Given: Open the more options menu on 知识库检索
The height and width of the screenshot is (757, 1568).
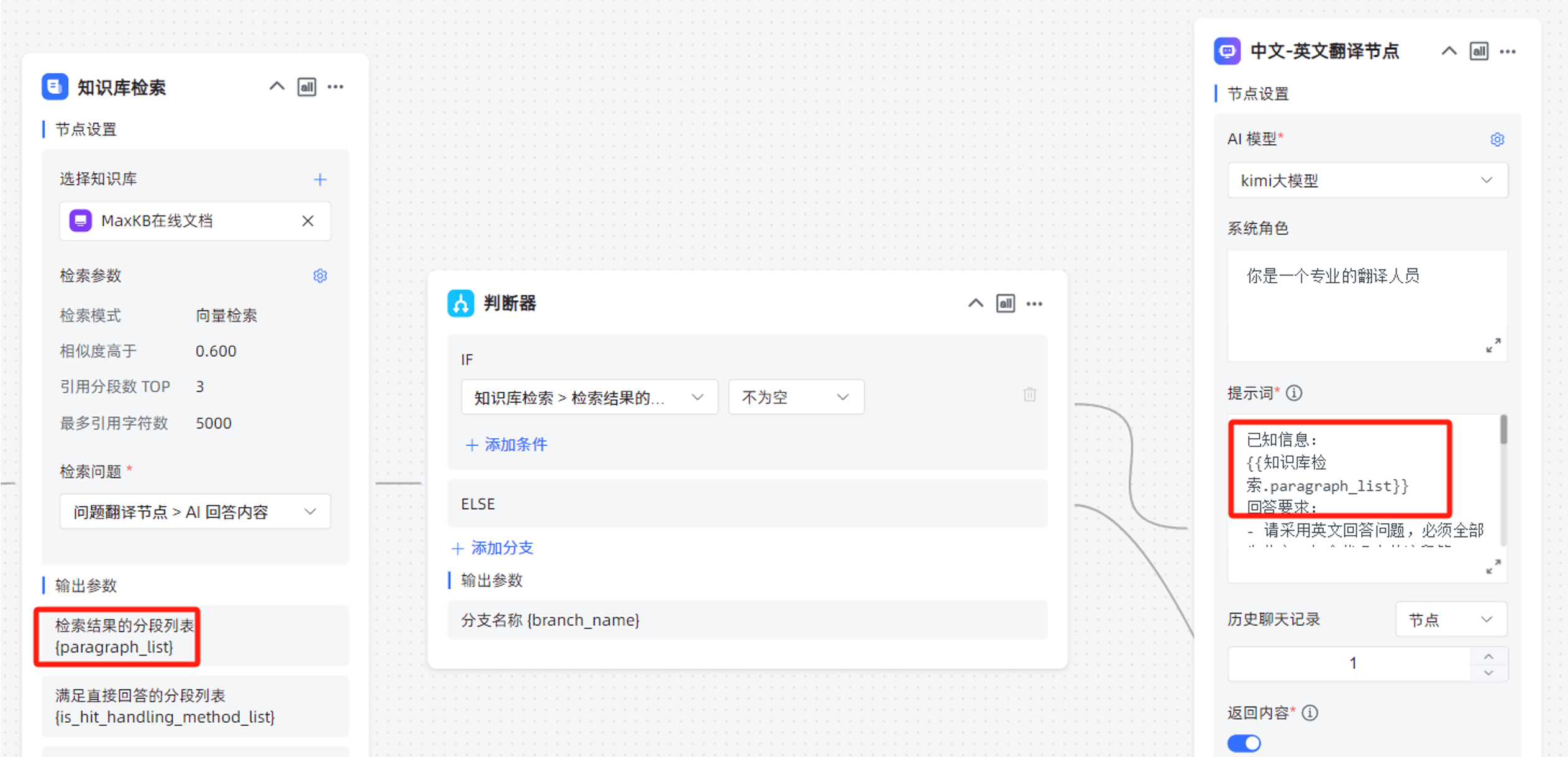Looking at the screenshot, I should point(335,86).
